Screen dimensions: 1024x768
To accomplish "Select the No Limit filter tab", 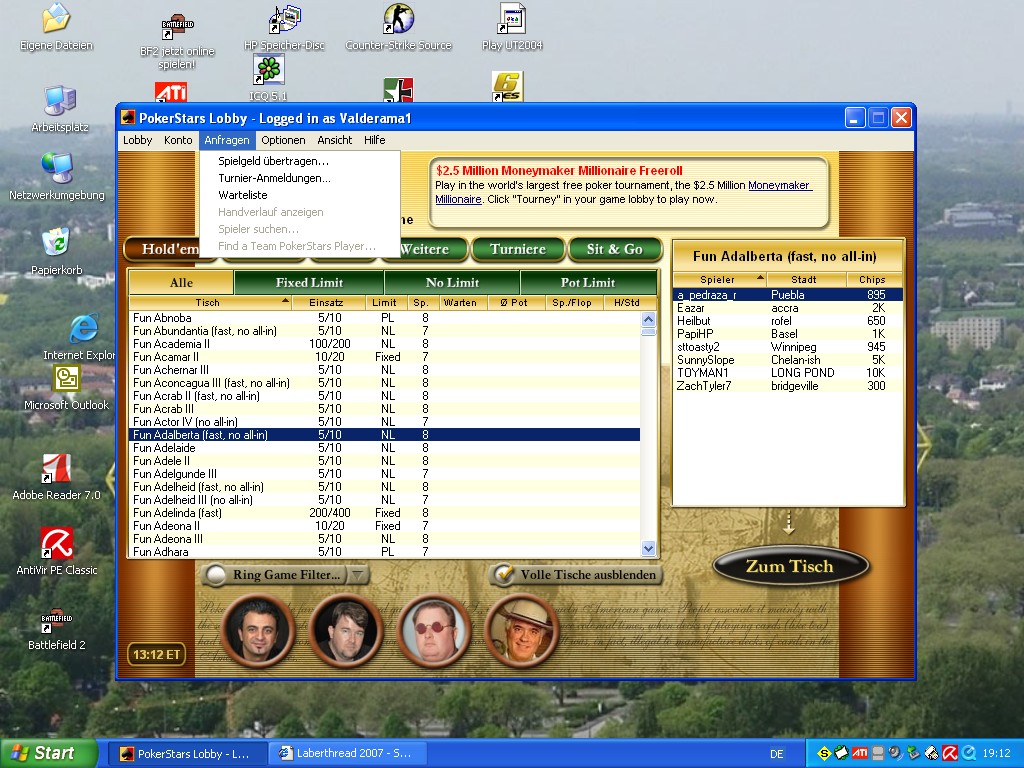I will point(452,283).
